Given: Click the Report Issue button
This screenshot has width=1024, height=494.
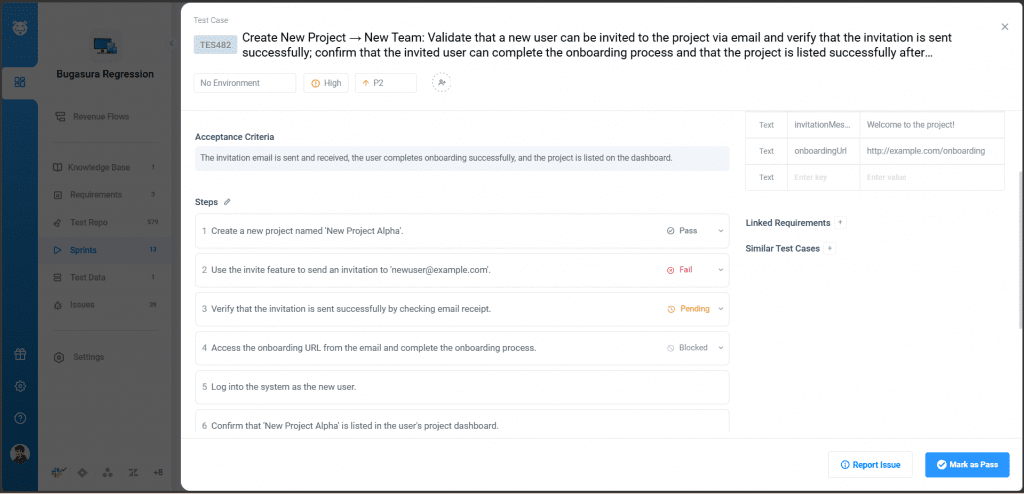Looking at the screenshot, I should pos(870,465).
